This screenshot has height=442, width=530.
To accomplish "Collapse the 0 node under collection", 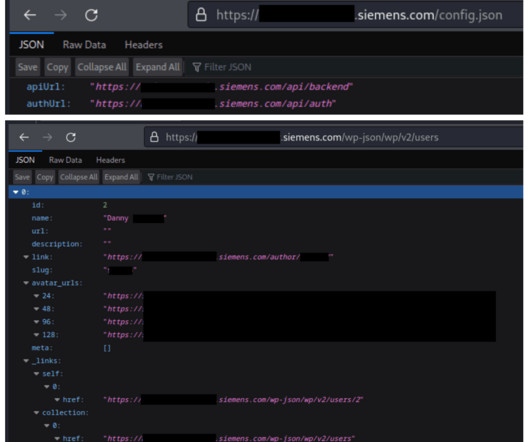I will (x=47, y=425).
